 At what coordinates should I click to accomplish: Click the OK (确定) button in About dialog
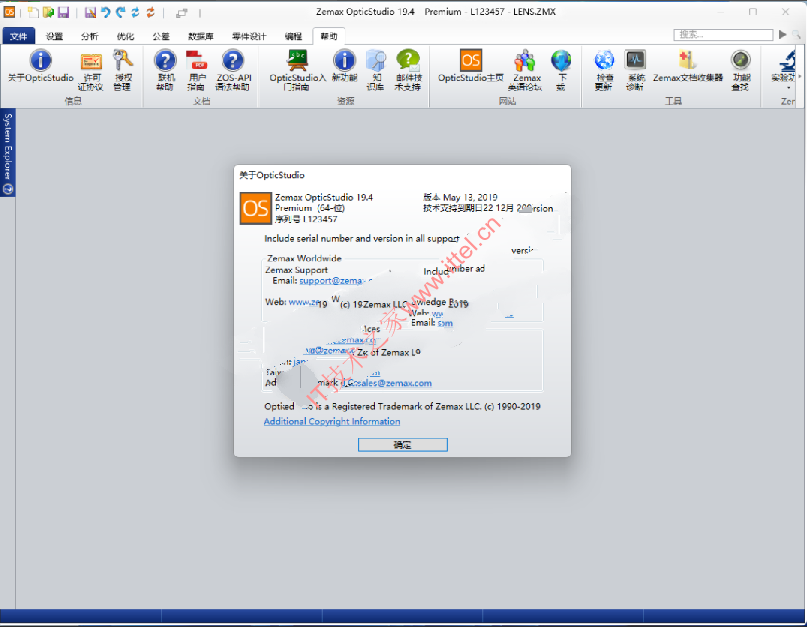pos(402,445)
